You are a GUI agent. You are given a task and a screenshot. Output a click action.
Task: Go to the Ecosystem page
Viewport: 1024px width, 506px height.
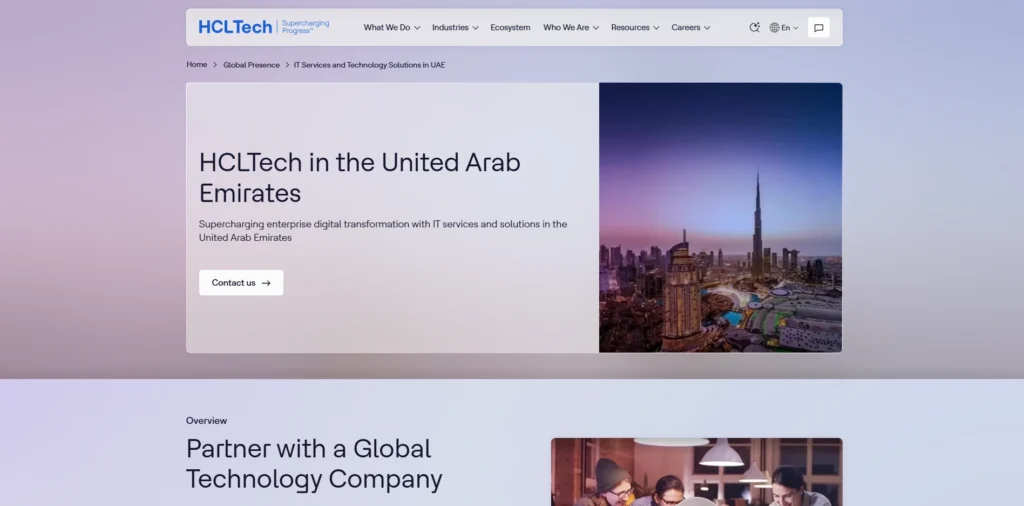point(510,27)
